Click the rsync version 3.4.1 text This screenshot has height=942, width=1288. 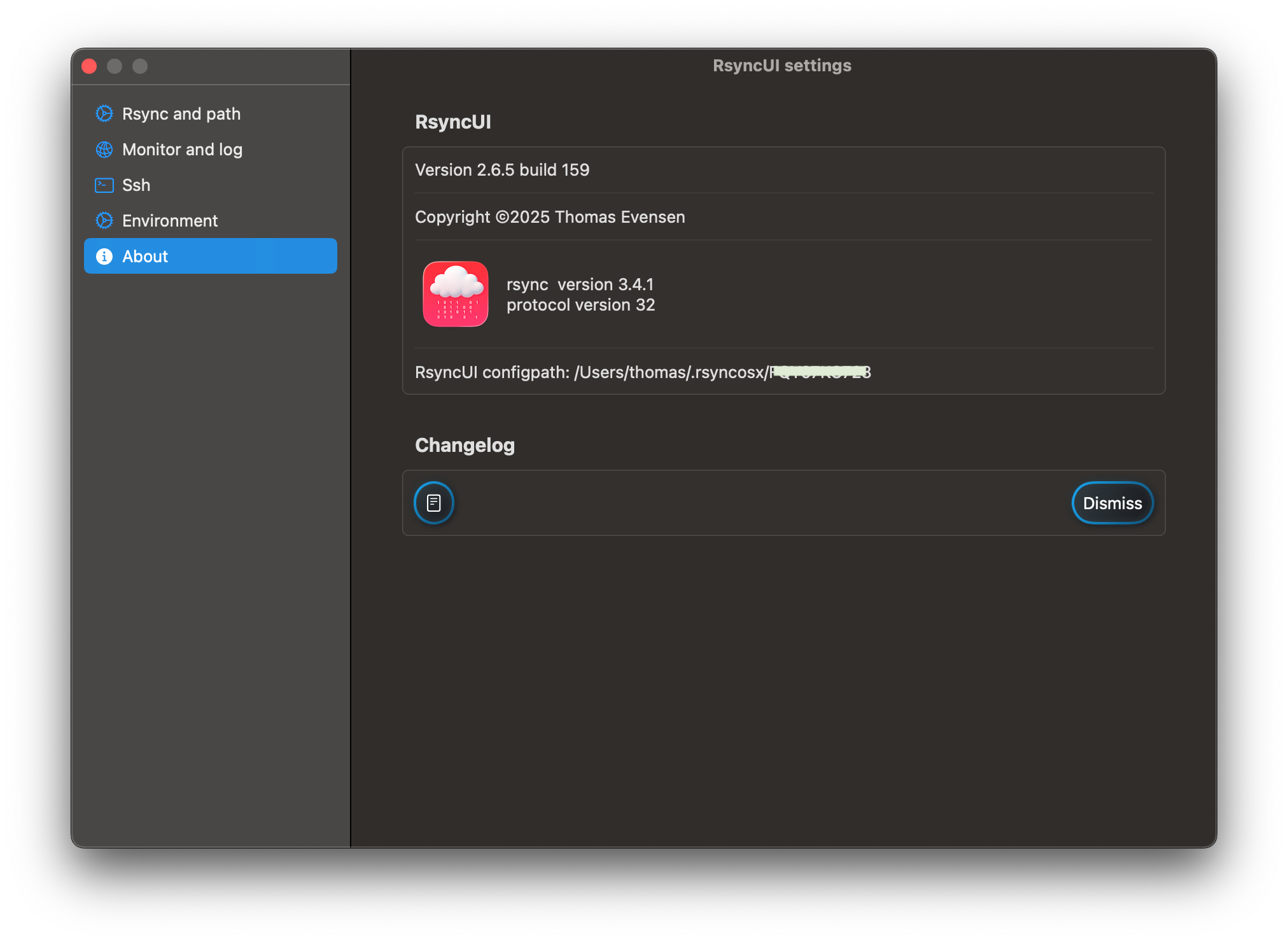point(580,285)
